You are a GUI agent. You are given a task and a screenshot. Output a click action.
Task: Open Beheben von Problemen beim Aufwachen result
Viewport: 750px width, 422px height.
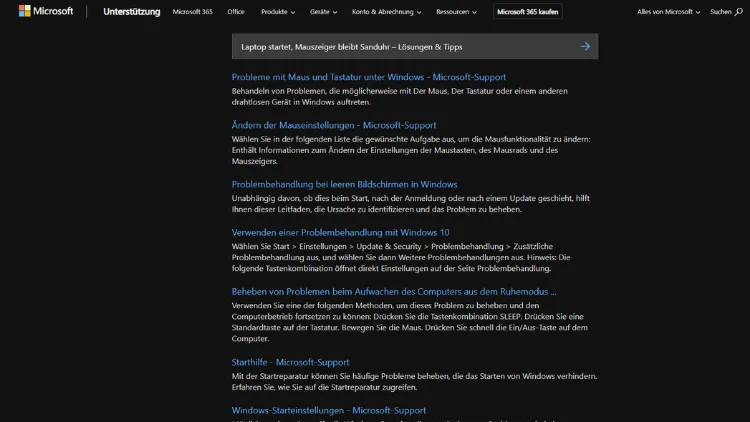[394, 291]
